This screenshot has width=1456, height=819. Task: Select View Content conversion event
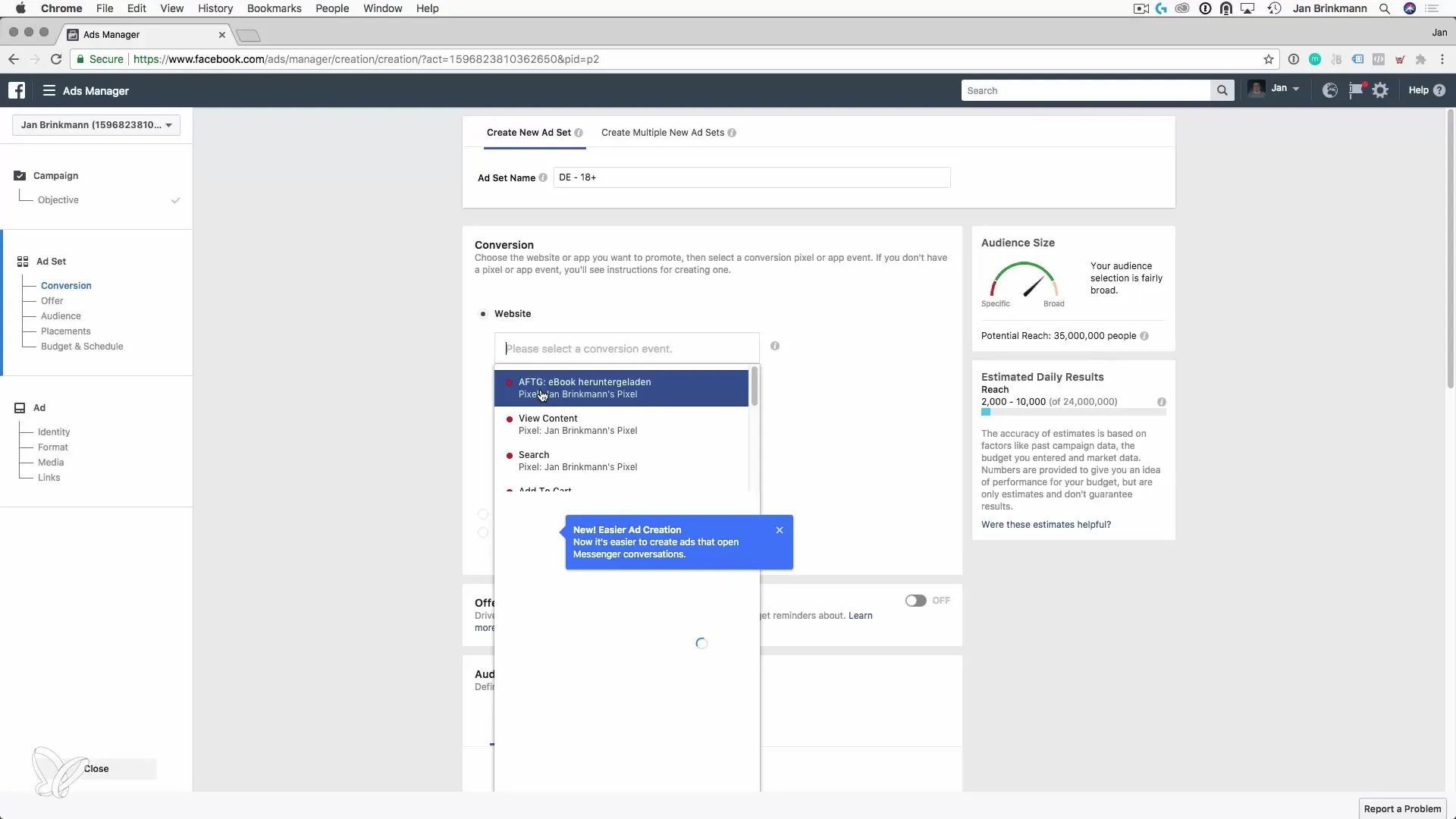pos(621,425)
